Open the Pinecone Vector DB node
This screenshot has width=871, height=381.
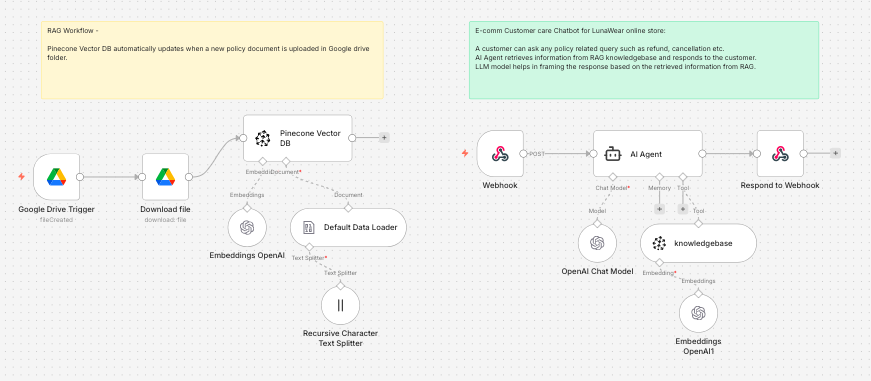[298, 138]
